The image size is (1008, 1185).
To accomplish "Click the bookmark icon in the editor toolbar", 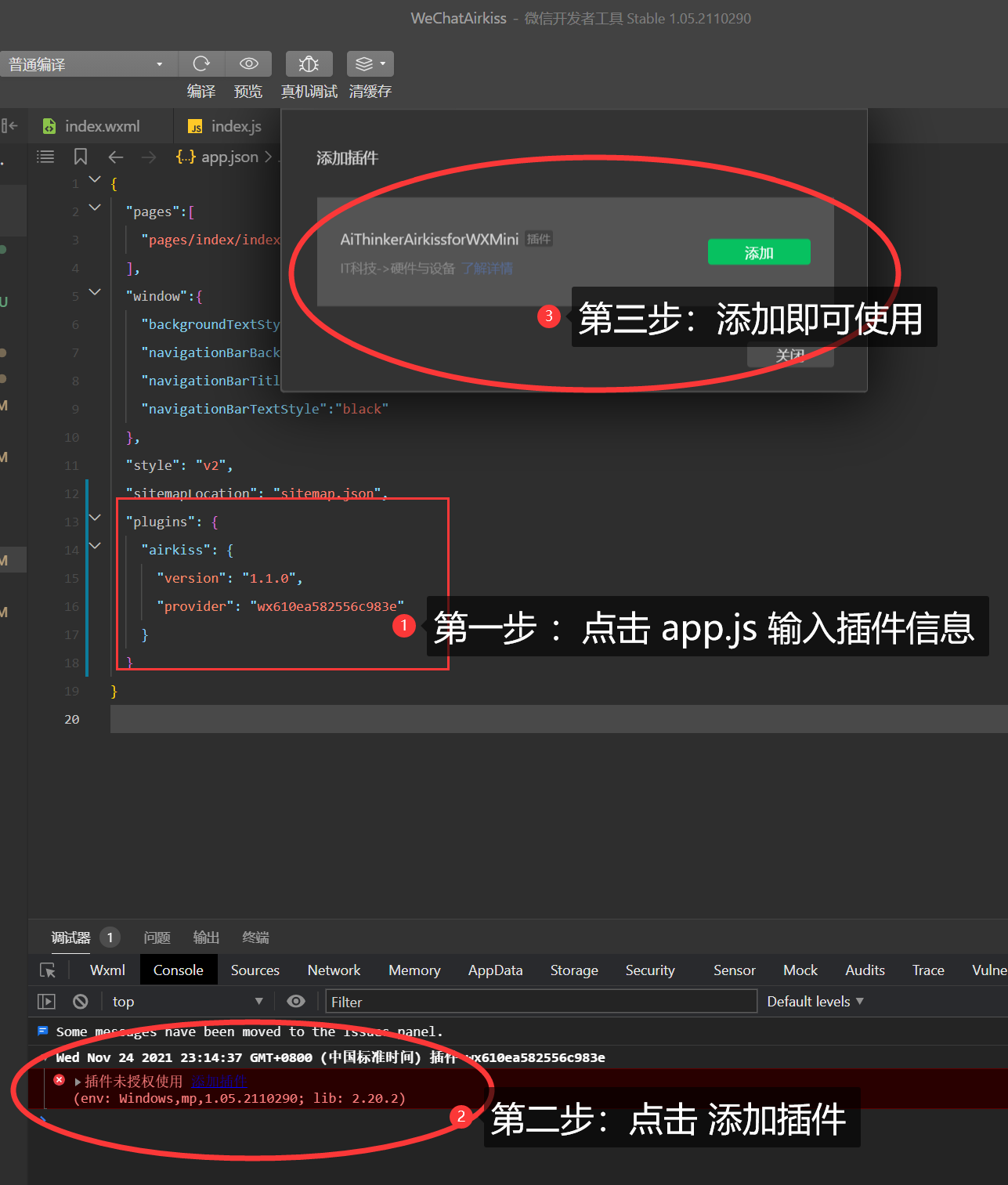I will (x=80, y=157).
